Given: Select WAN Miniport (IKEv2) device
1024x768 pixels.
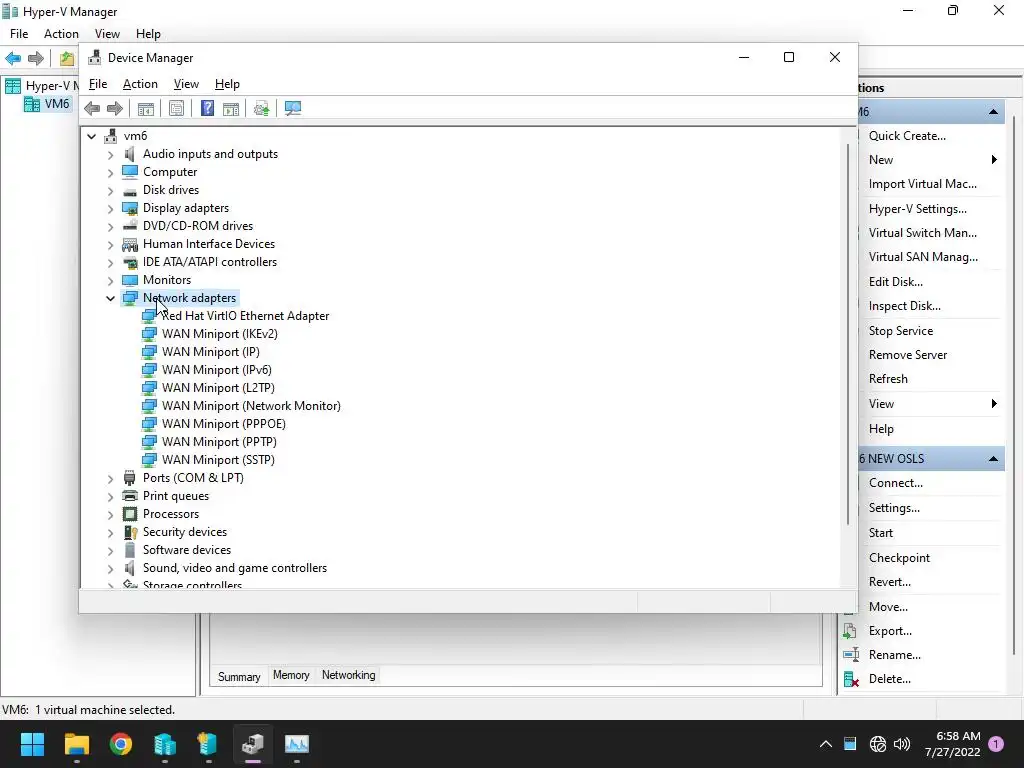Looking at the screenshot, I should coord(219,334).
